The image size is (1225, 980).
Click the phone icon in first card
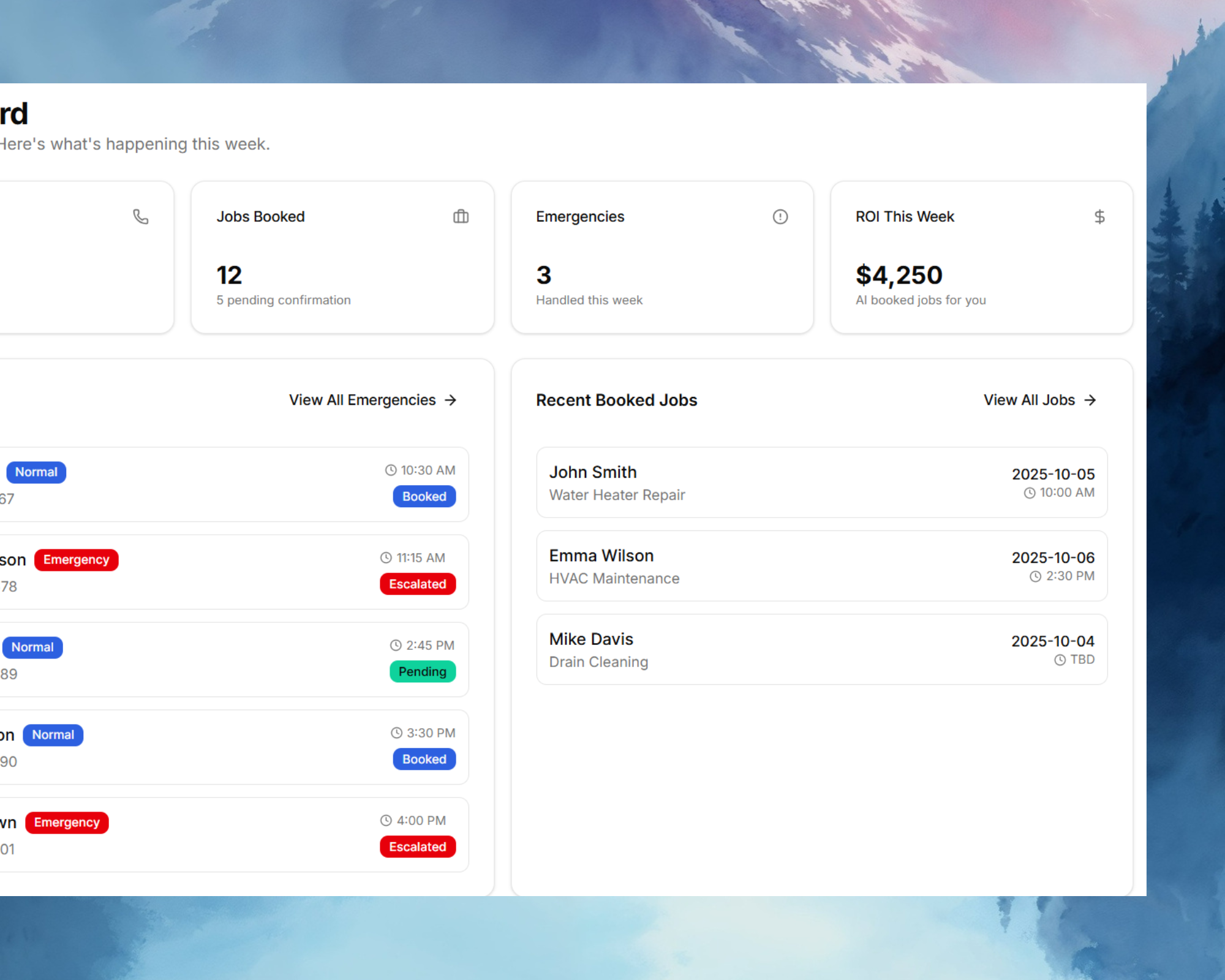pyautogui.click(x=141, y=217)
